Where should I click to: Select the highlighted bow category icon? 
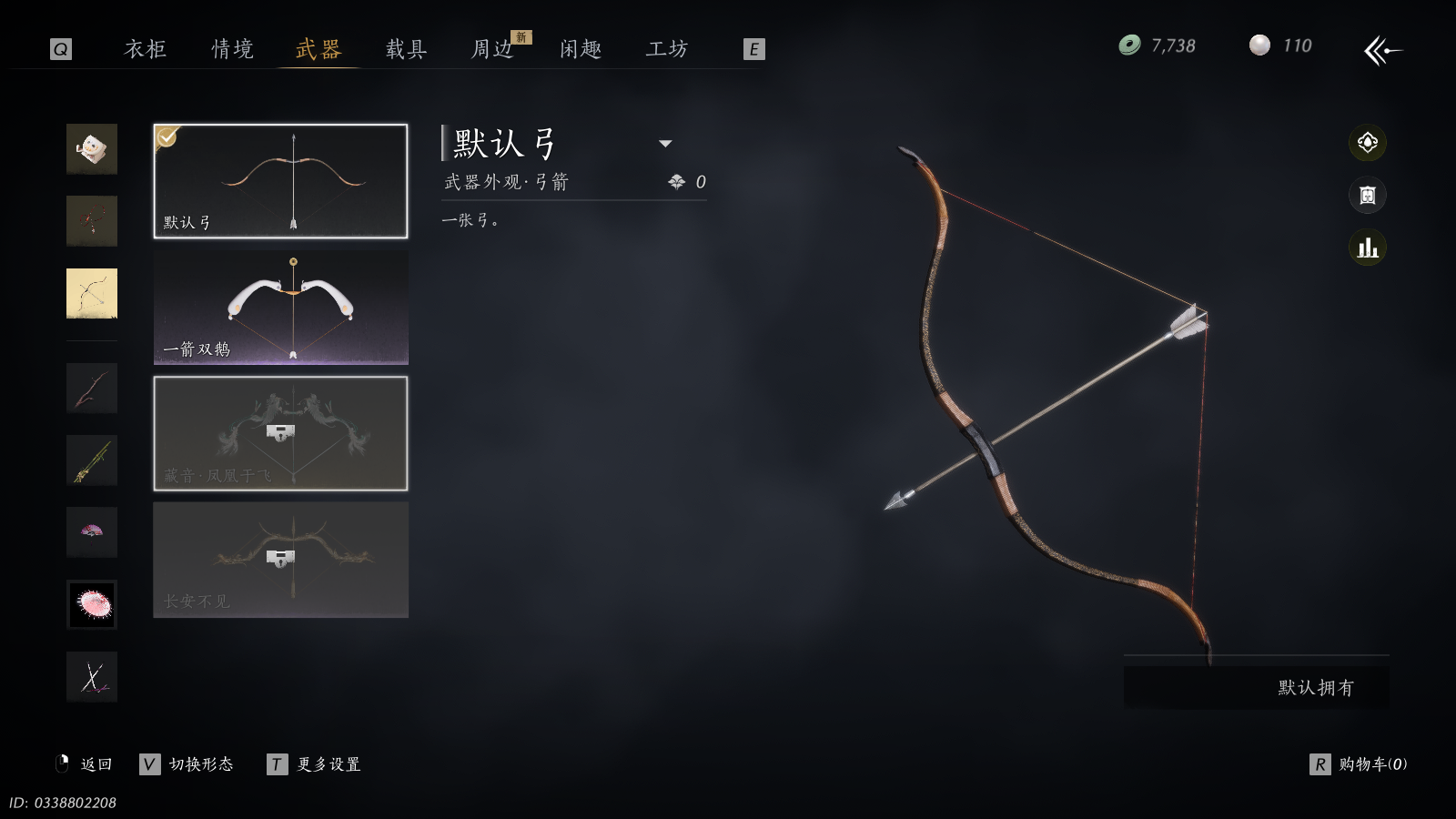(92, 293)
